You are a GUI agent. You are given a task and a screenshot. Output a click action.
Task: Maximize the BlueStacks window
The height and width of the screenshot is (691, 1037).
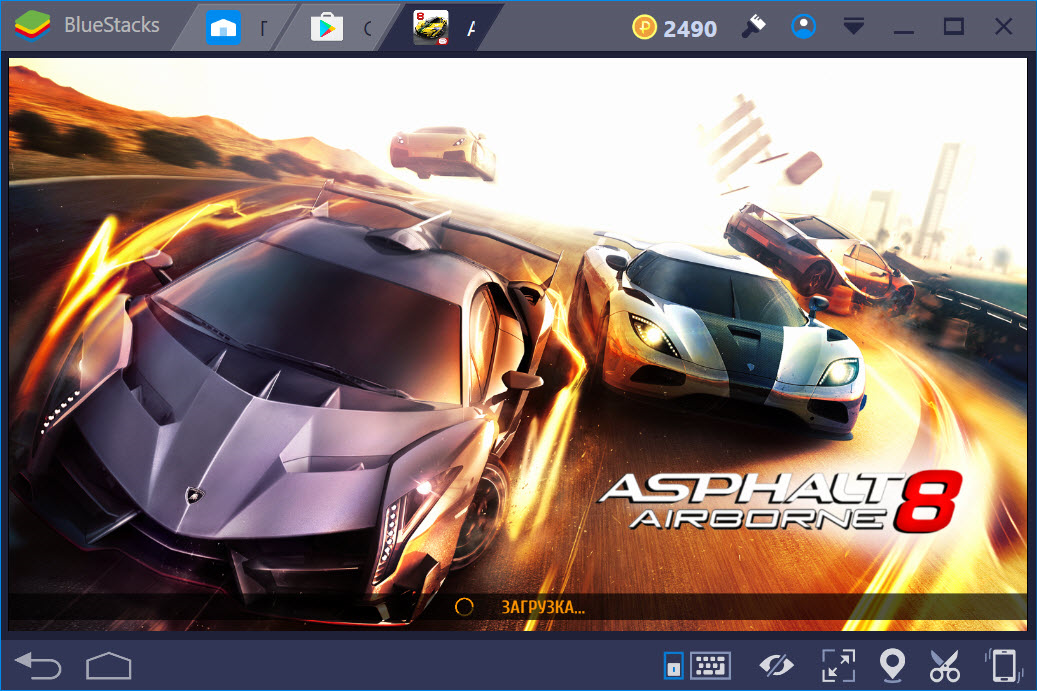(x=953, y=27)
